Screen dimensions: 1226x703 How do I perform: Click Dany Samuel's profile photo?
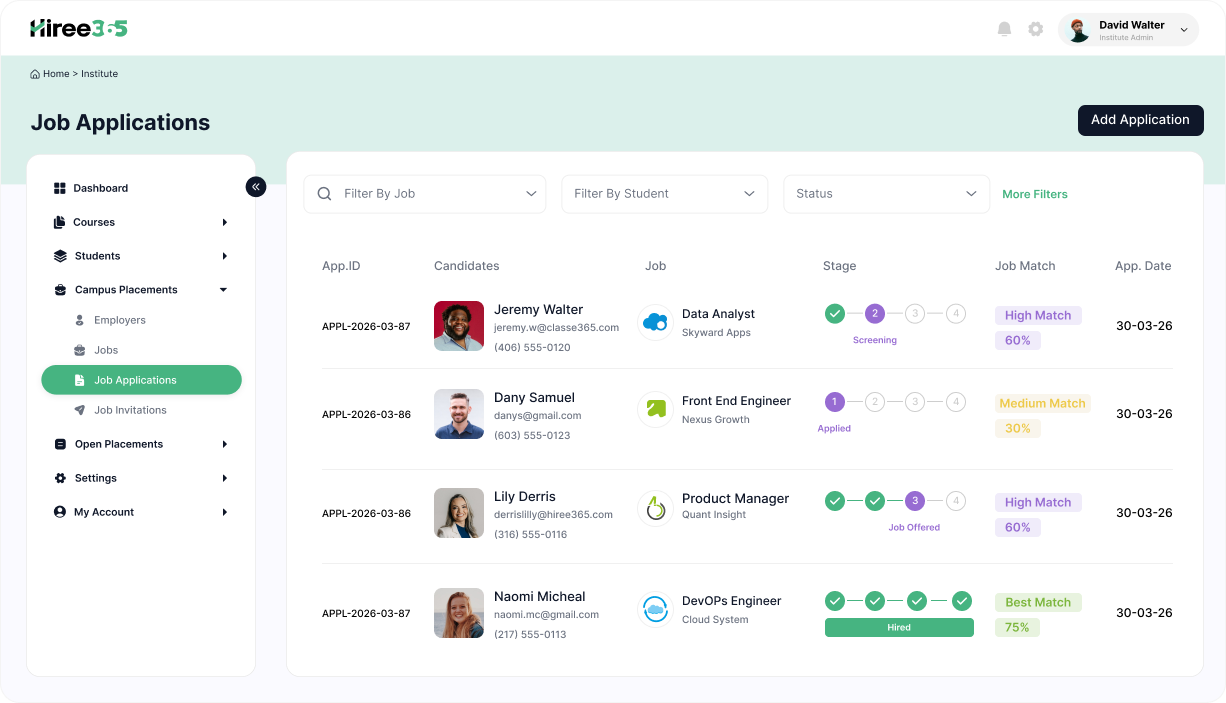(x=459, y=414)
